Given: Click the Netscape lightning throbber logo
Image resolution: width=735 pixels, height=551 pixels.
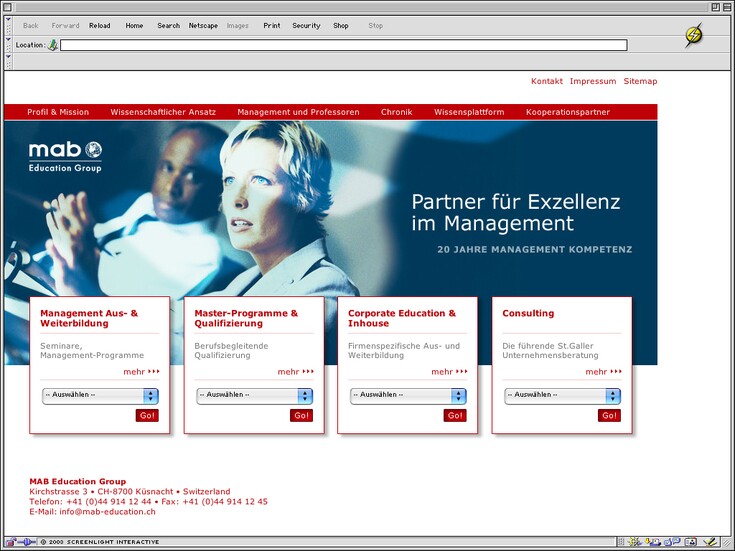Looking at the screenshot, I should (694, 36).
